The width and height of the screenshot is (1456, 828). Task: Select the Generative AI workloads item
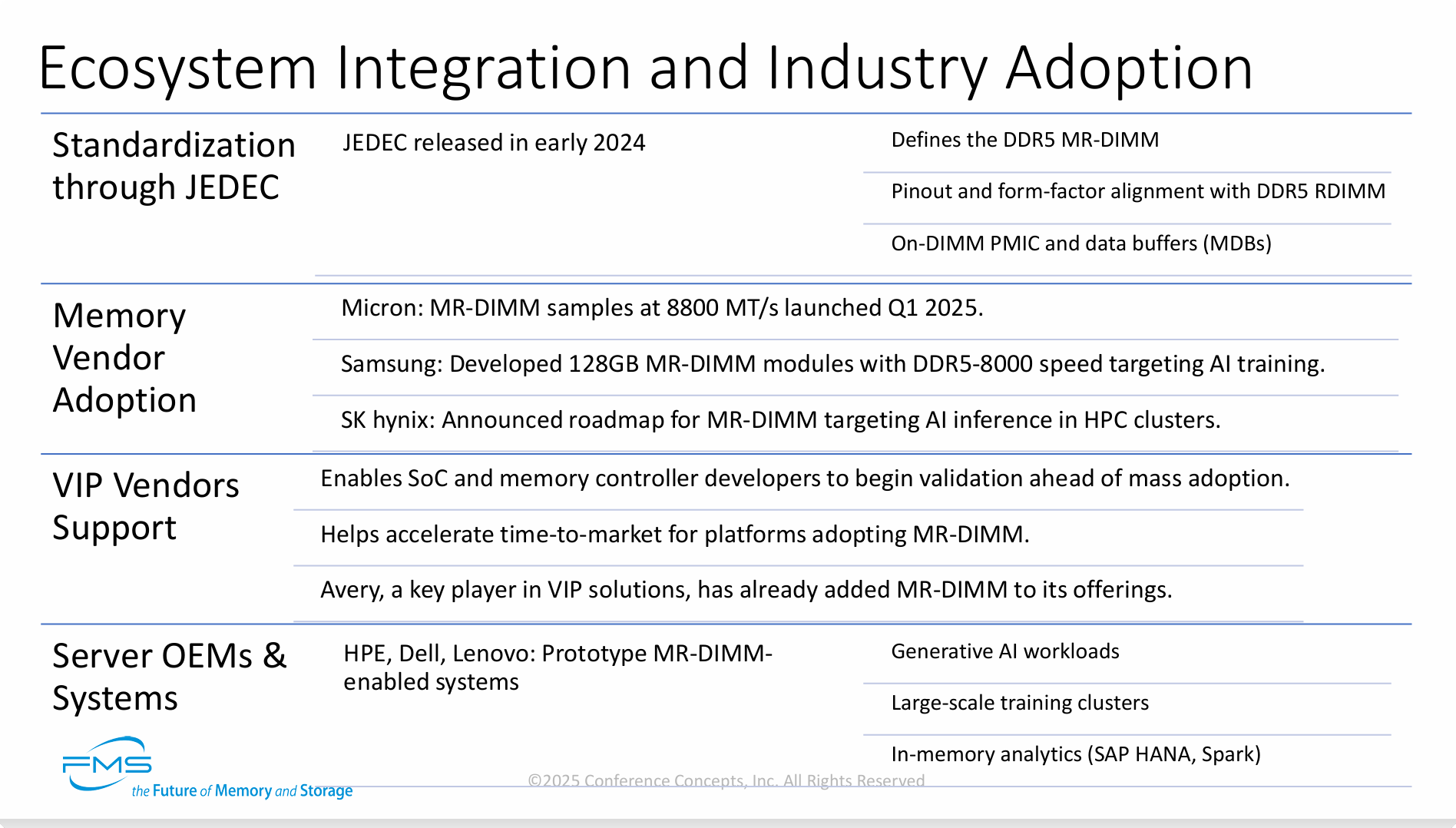(x=1004, y=651)
